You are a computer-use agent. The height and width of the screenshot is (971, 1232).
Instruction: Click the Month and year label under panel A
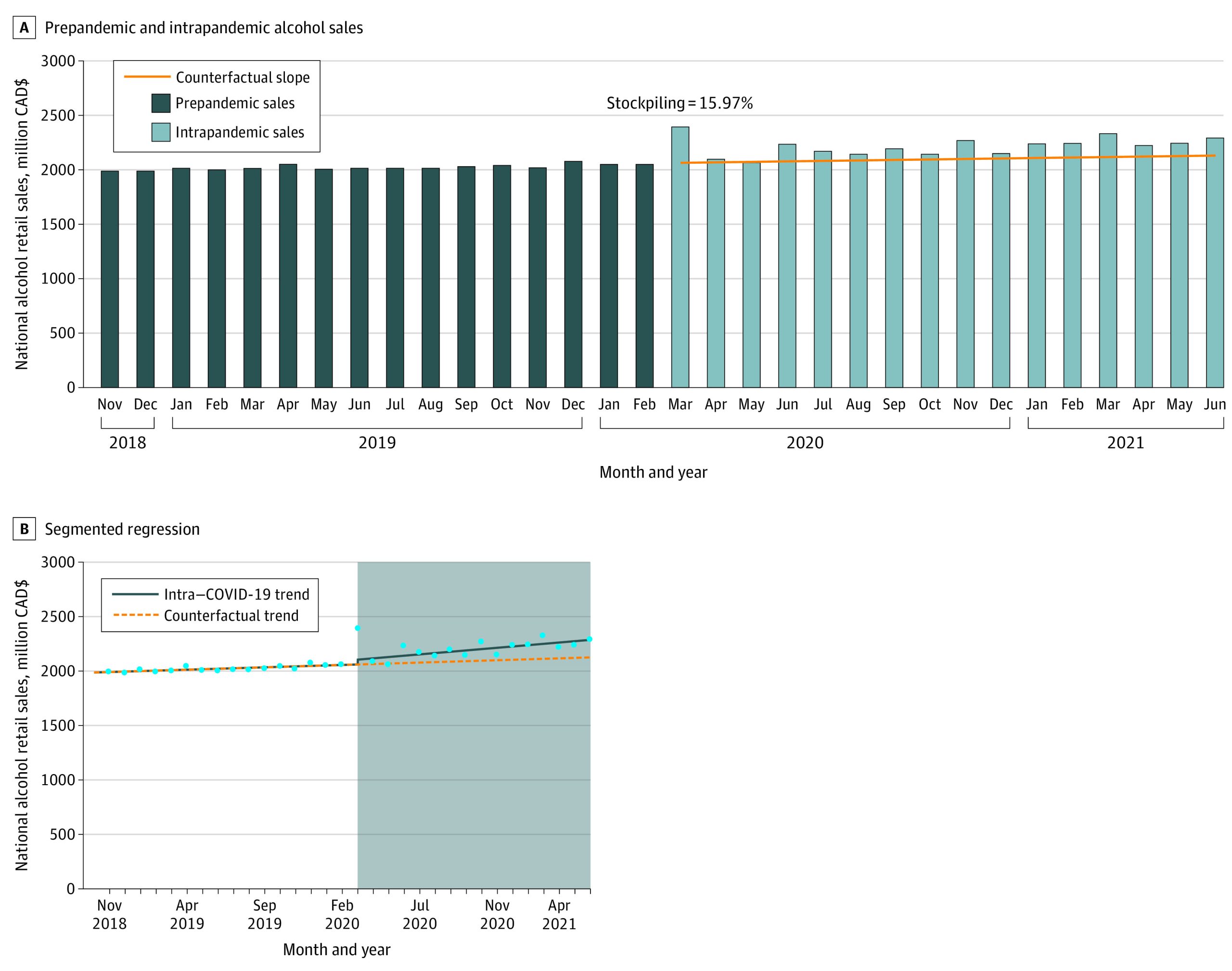(x=653, y=472)
